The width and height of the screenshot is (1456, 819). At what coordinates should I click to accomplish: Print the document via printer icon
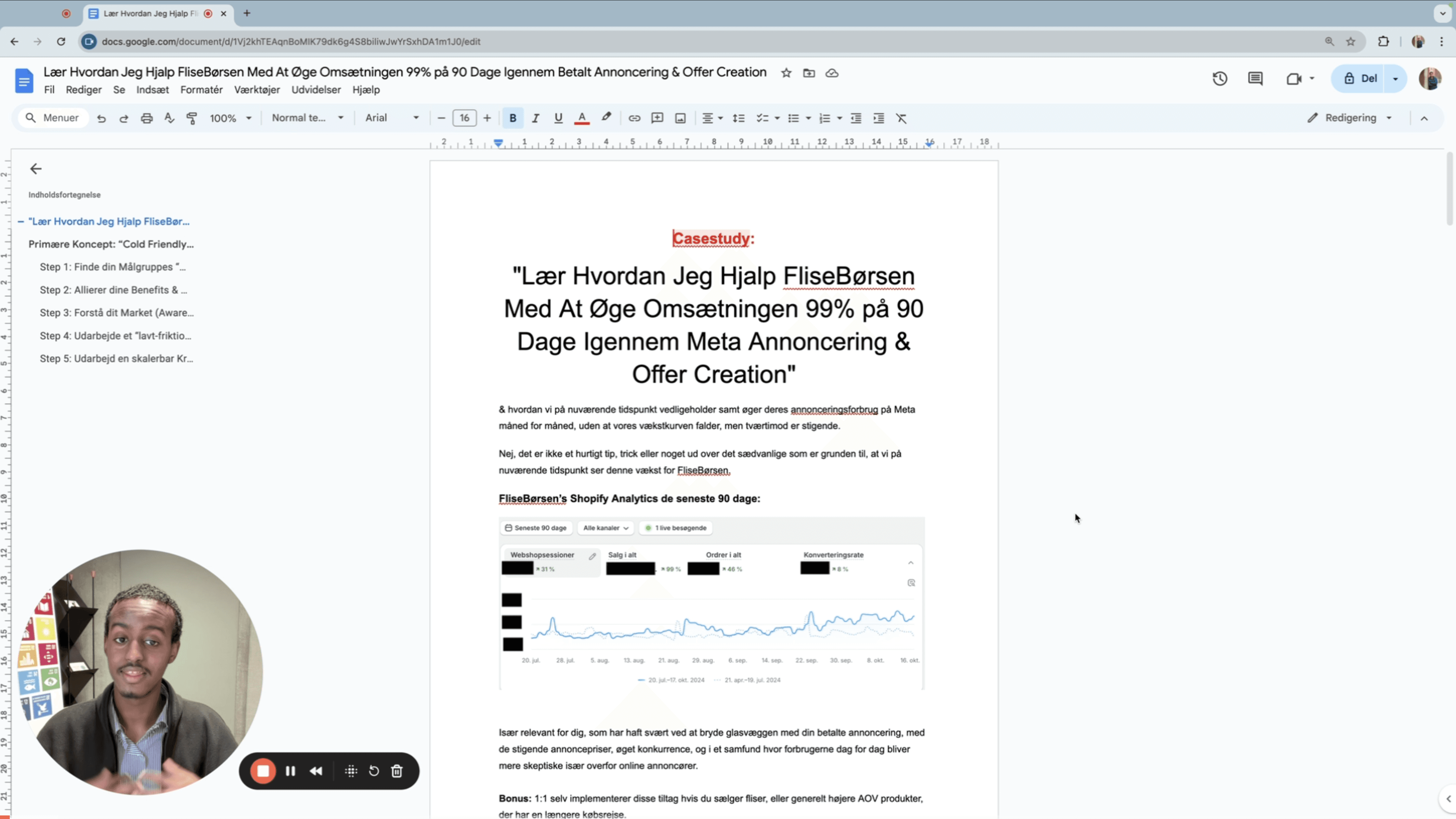pyautogui.click(x=147, y=118)
